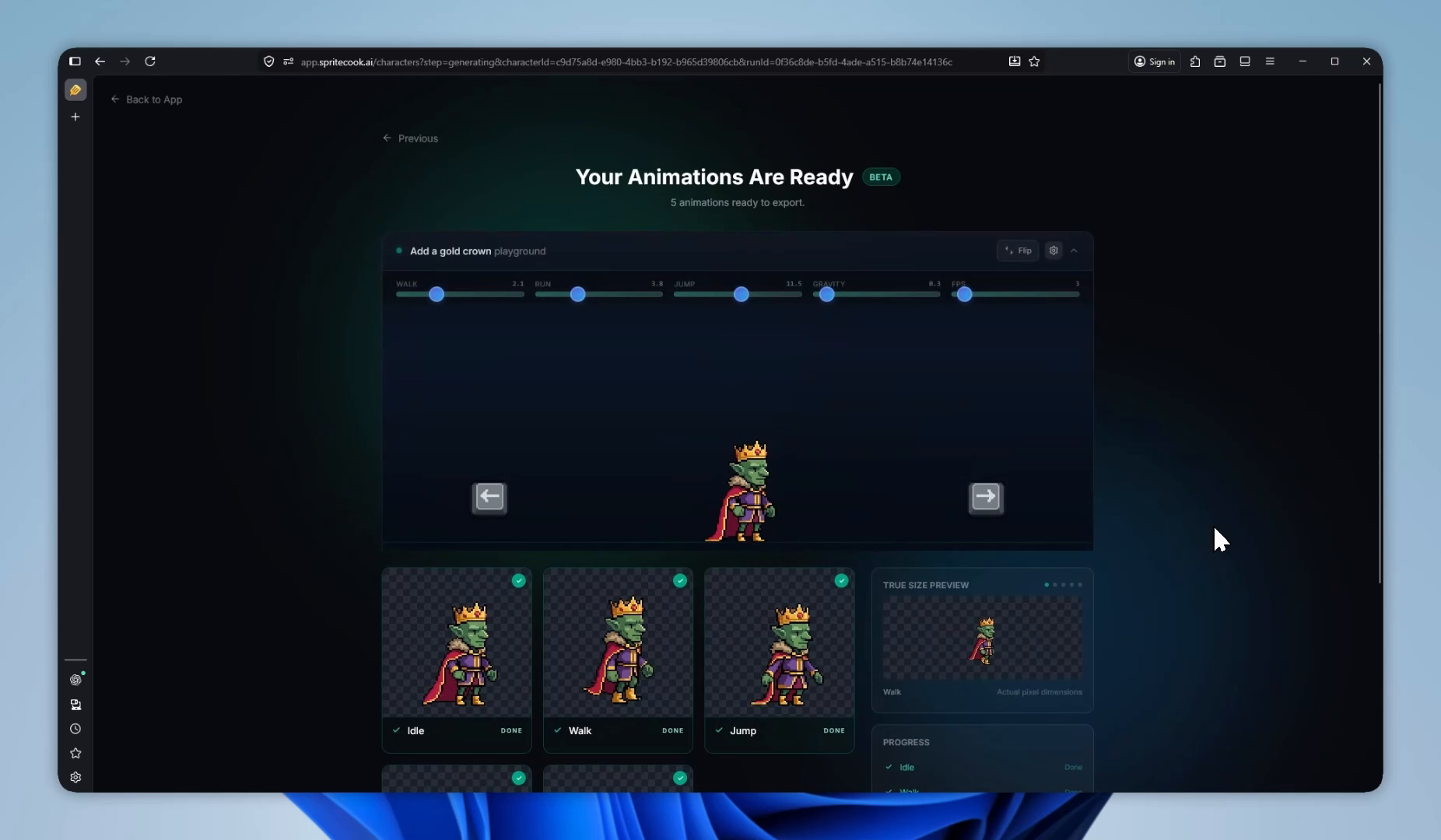Open sidebar settings gear at bottom left

click(75, 777)
